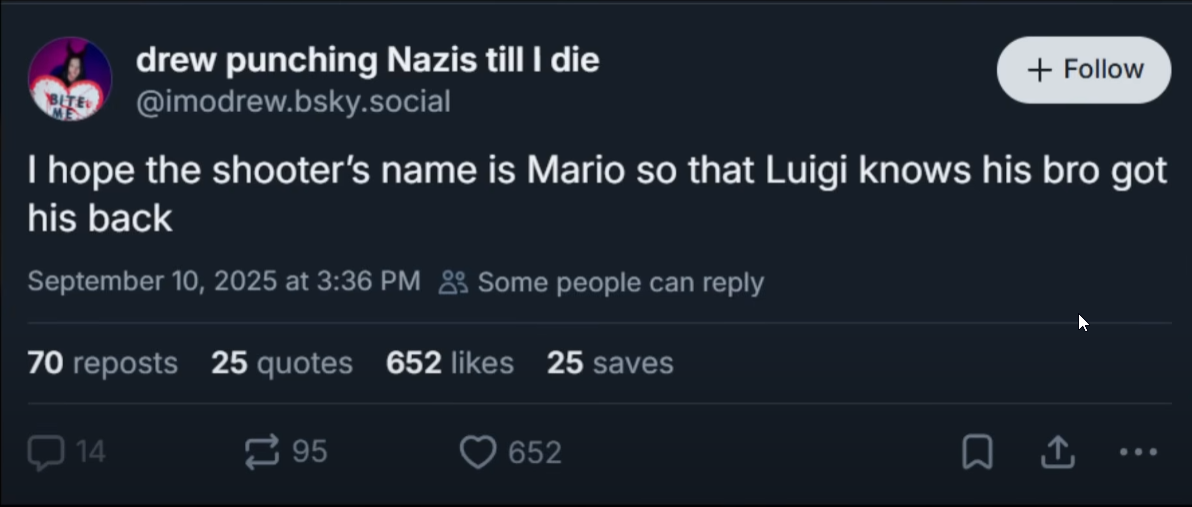Click the share upload icon
The height and width of the screenshot is (507, 1192).
coord(1057,453)
